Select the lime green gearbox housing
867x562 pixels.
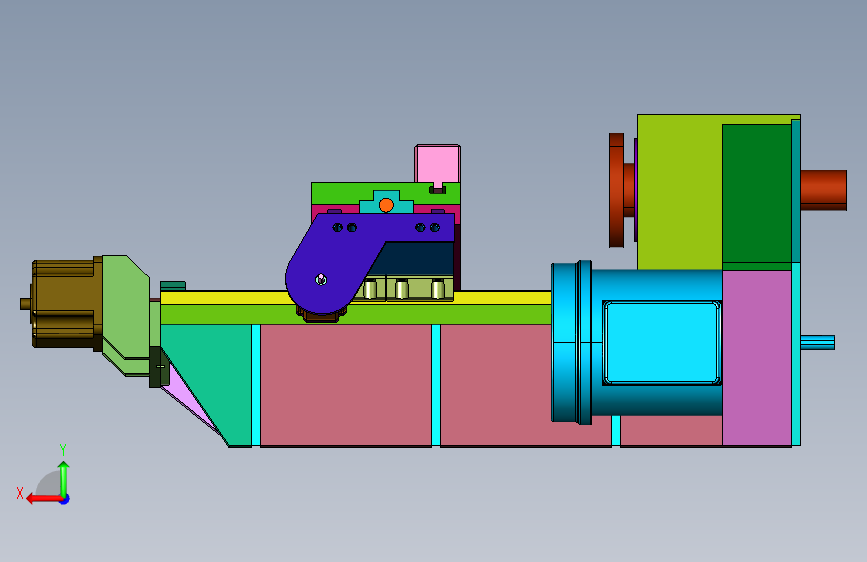pos(679,191)
